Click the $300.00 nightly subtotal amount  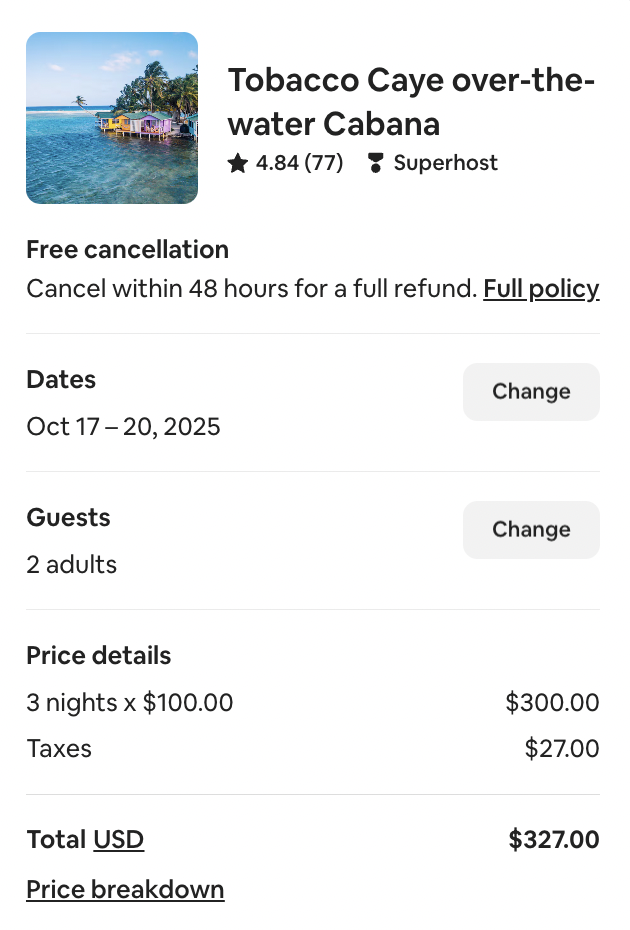552,703
